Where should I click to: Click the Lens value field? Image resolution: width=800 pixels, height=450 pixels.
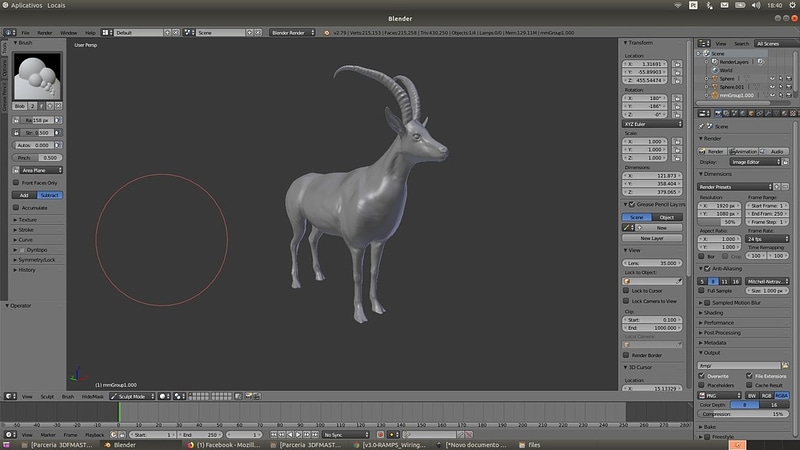point(652,263)
